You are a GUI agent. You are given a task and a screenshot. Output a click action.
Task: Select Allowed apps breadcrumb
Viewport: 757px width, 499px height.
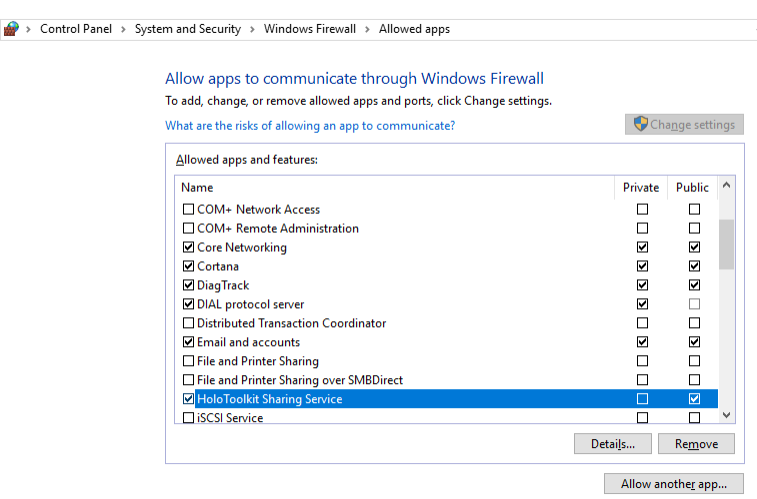pos(414,29)
